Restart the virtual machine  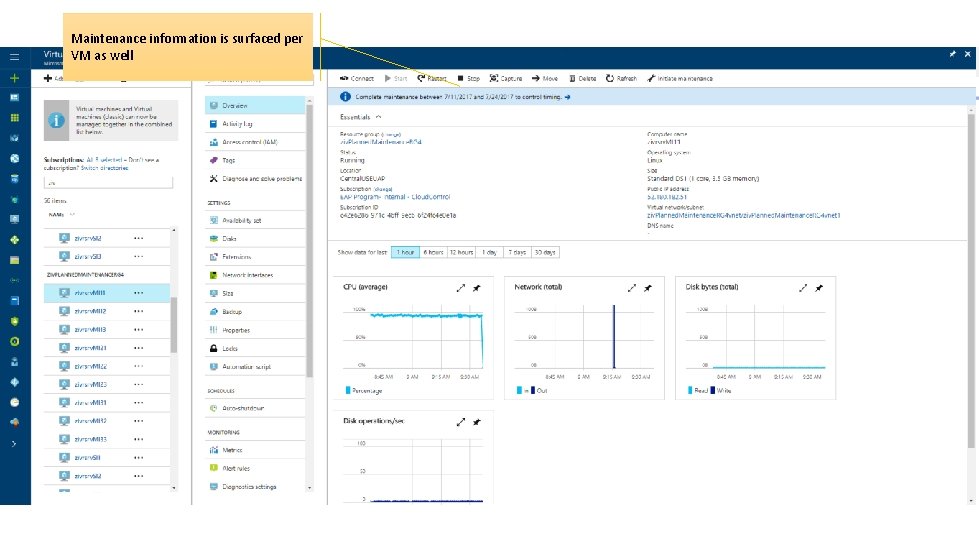pos(432,79)
